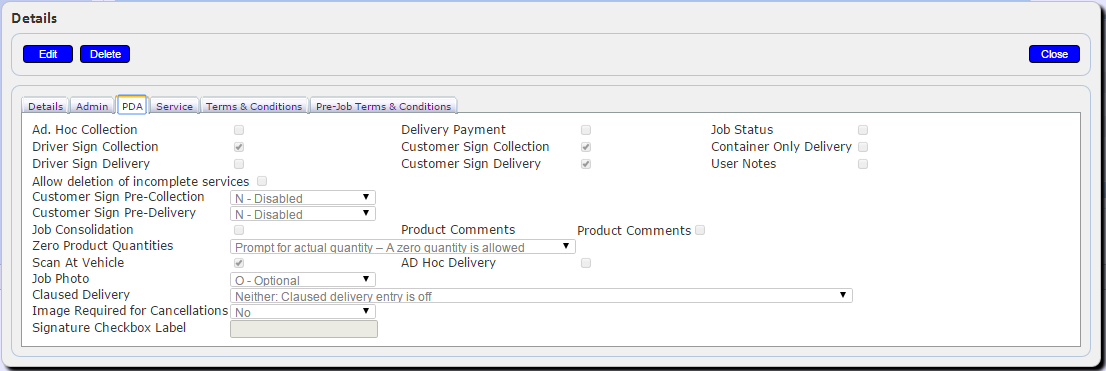Switch to the Details tab
Image resolution: width=1106 pixels, height=371 pixels.
tap(46, 107)
